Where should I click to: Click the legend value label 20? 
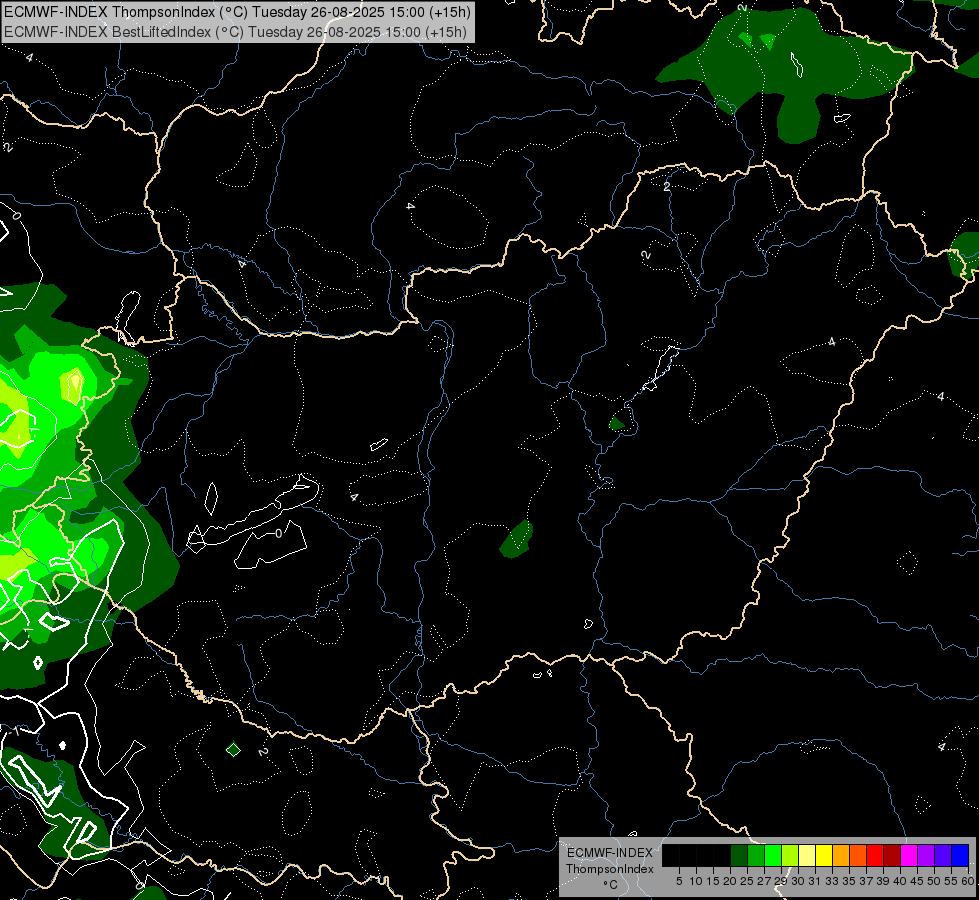point(730,881)
